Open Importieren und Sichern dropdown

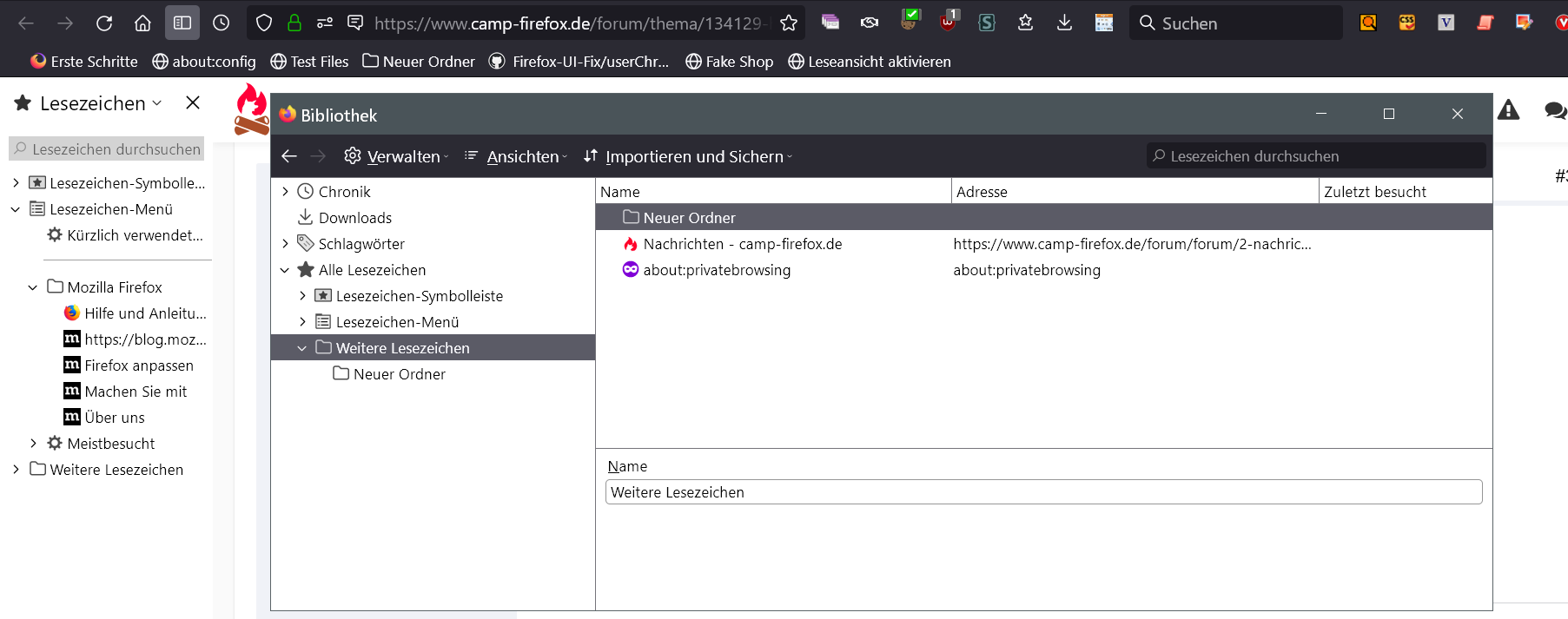pos(688,156)
